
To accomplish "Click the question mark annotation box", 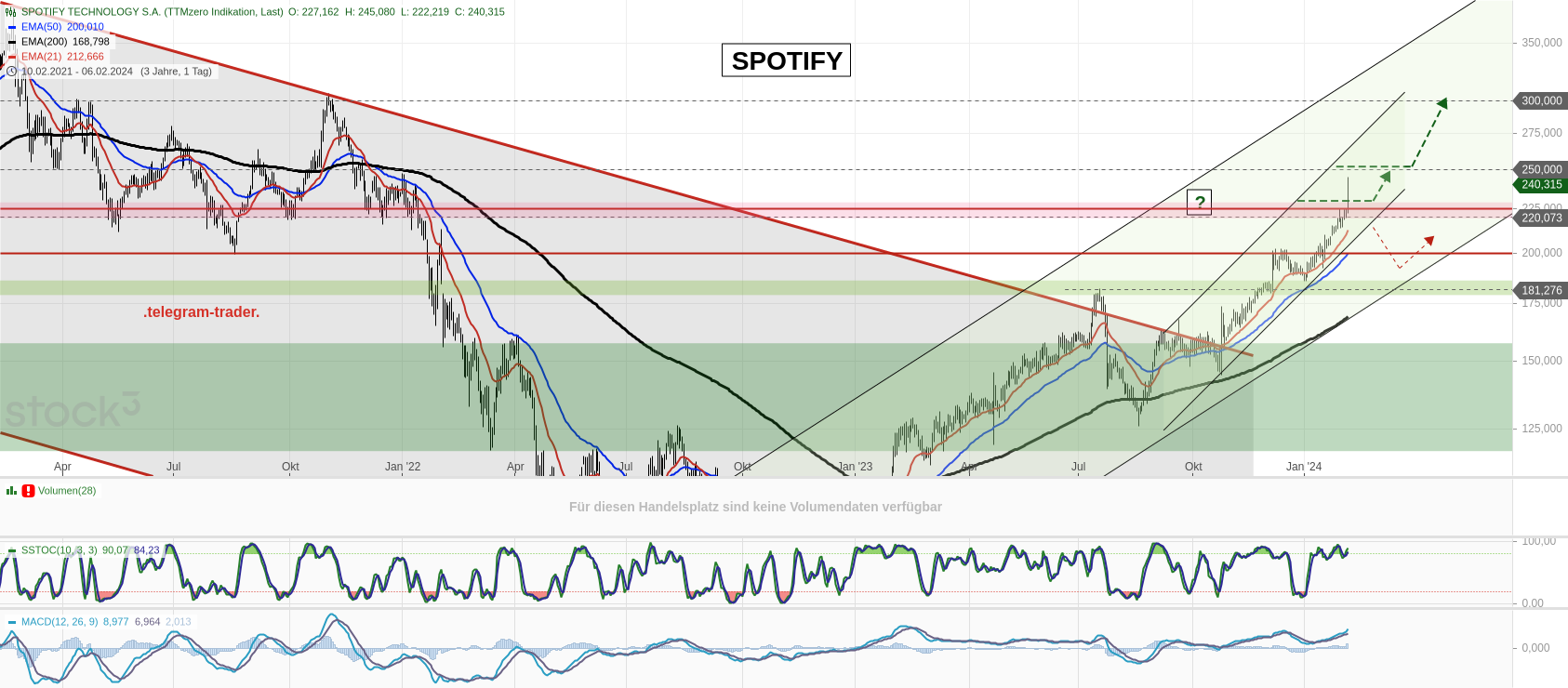I will point(1200,202).
